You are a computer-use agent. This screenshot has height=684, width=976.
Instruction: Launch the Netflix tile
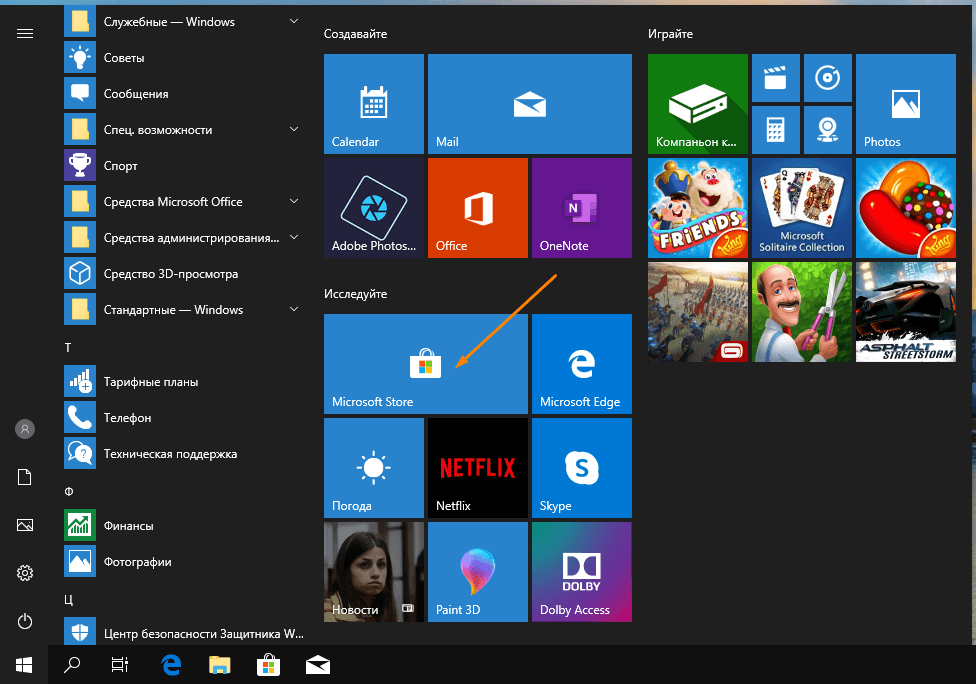click(477, 468)
